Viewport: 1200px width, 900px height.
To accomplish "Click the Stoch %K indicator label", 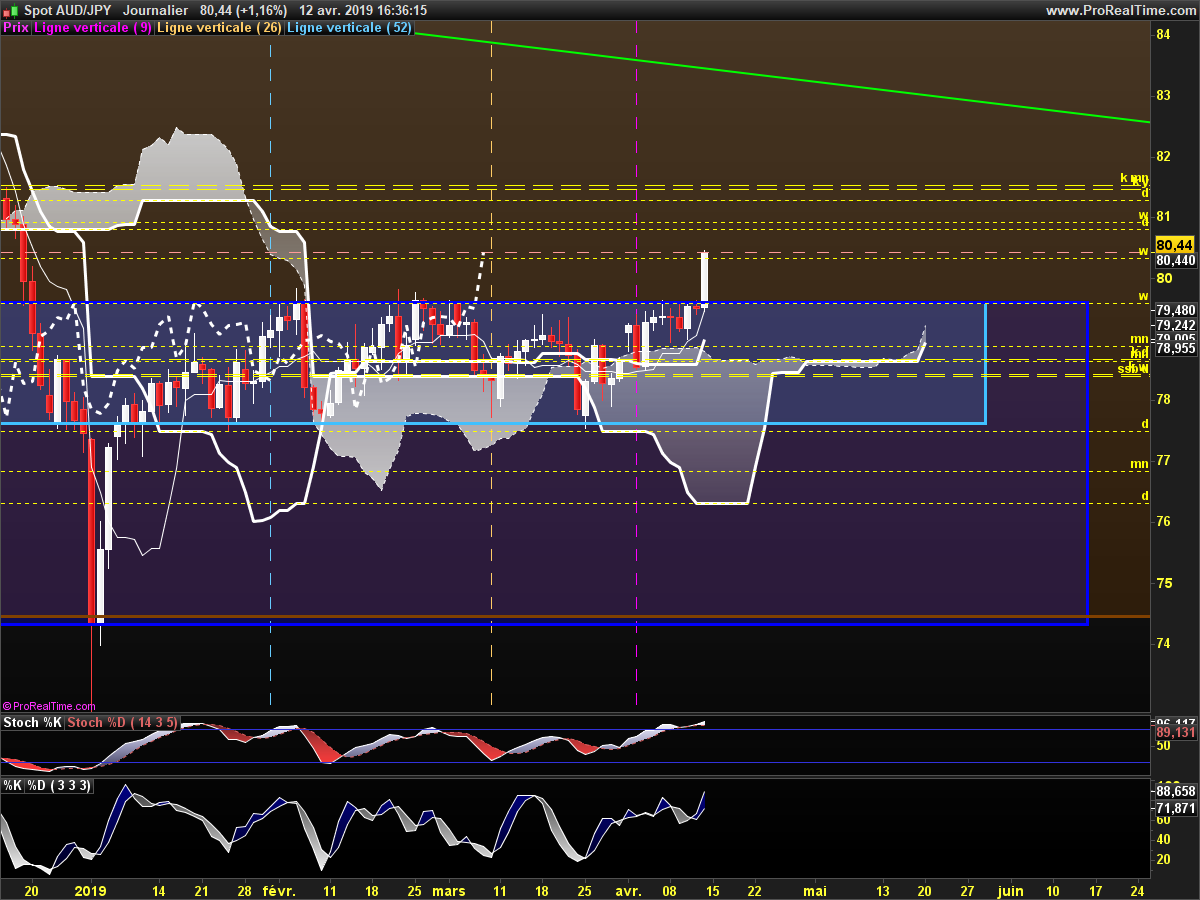I will point(35,722).
